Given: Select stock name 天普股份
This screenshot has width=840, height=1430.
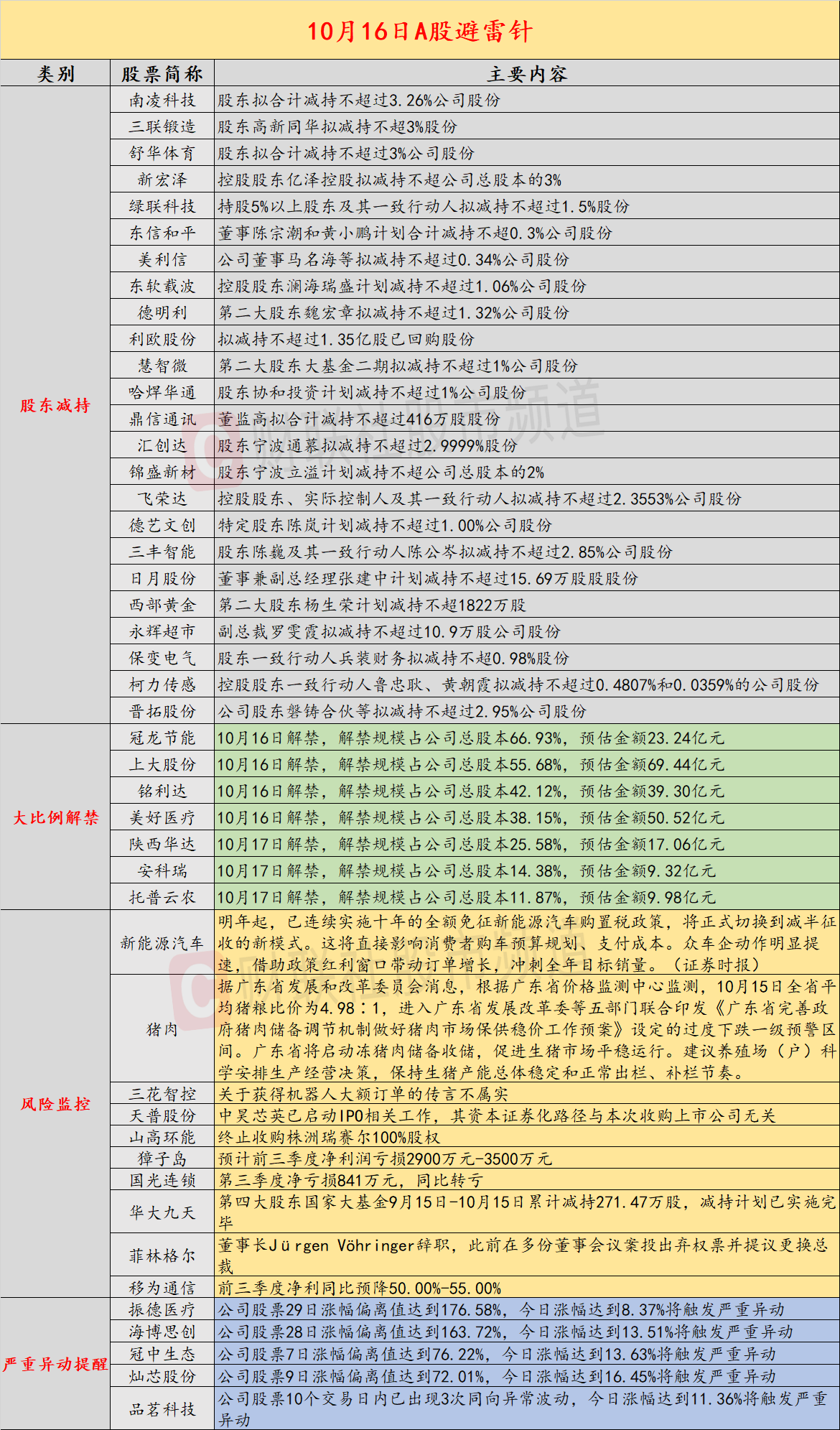Looking at the screenshot, I should [x=162, y=1115].
